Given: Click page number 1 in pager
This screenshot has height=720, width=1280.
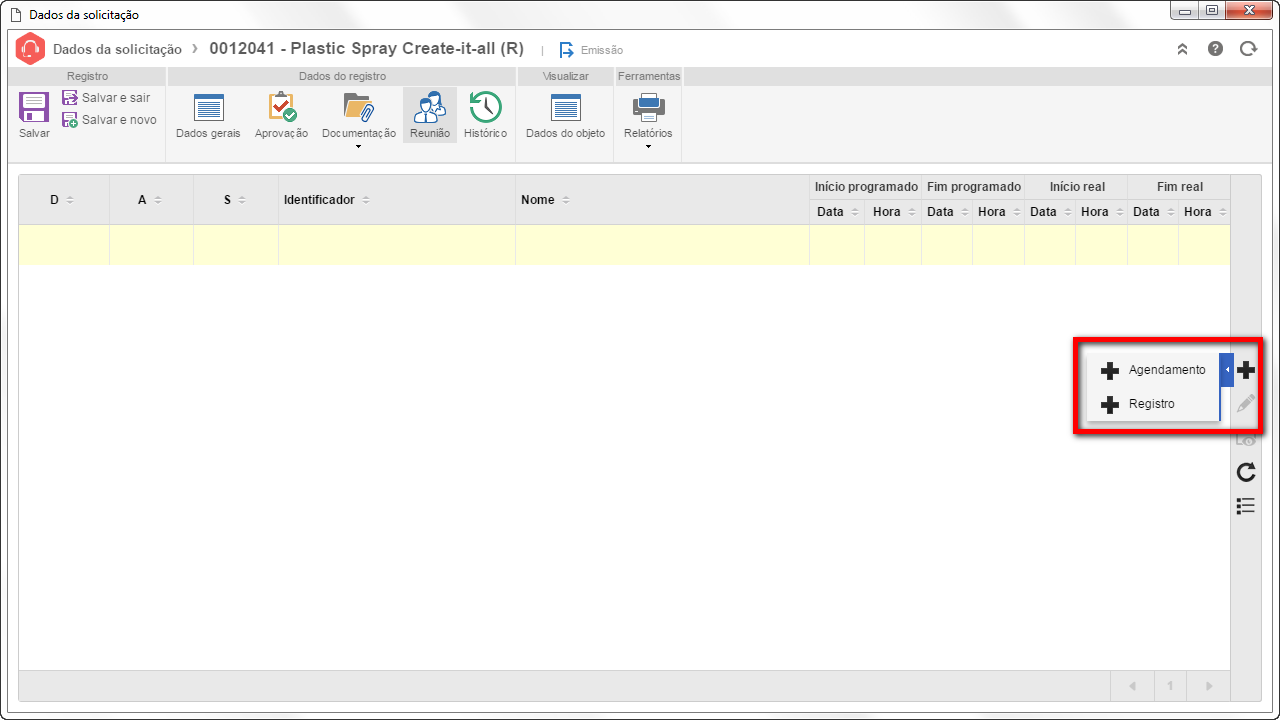Looking at the screenshot, I should click(1170, 686).
